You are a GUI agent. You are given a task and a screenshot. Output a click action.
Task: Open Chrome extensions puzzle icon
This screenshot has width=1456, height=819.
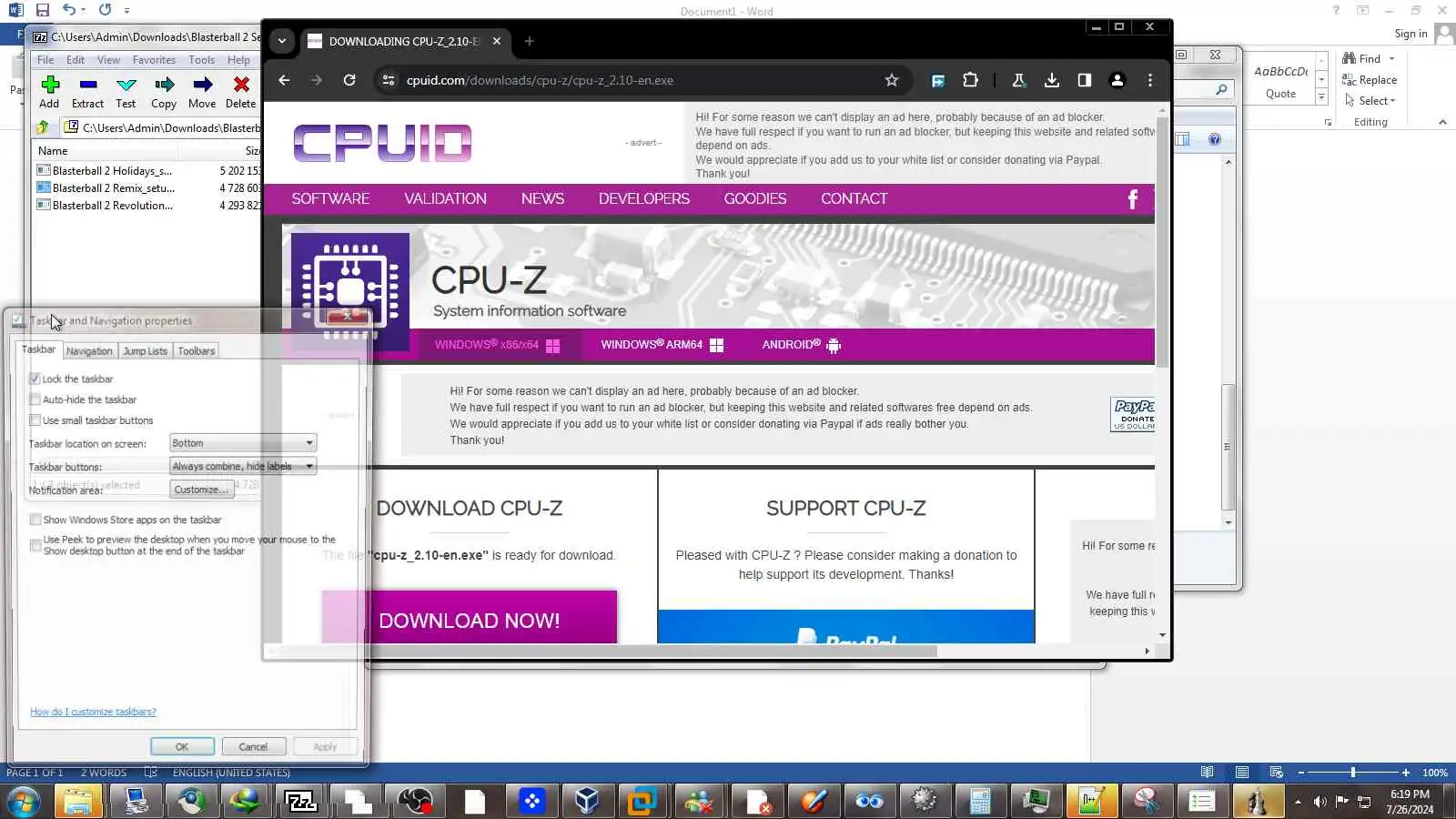[971, 80]
